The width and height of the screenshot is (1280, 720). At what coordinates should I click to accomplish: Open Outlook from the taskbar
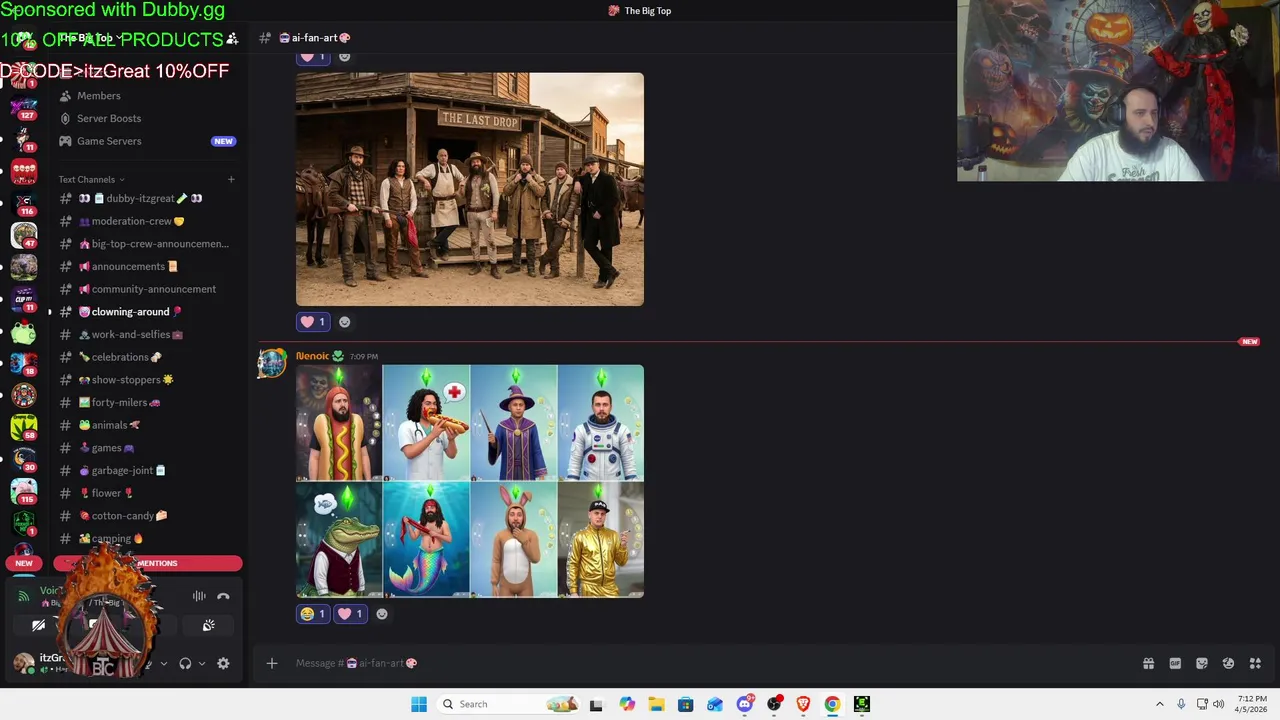coord(715,704)
